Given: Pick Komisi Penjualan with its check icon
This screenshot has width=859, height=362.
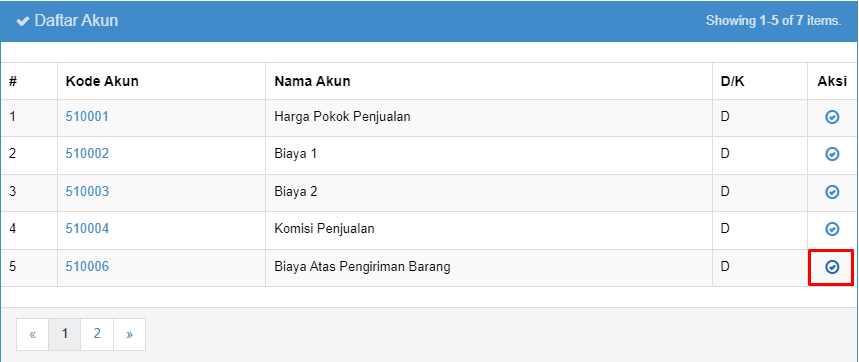Looking at the screenshot, I should tap(832, 229).
